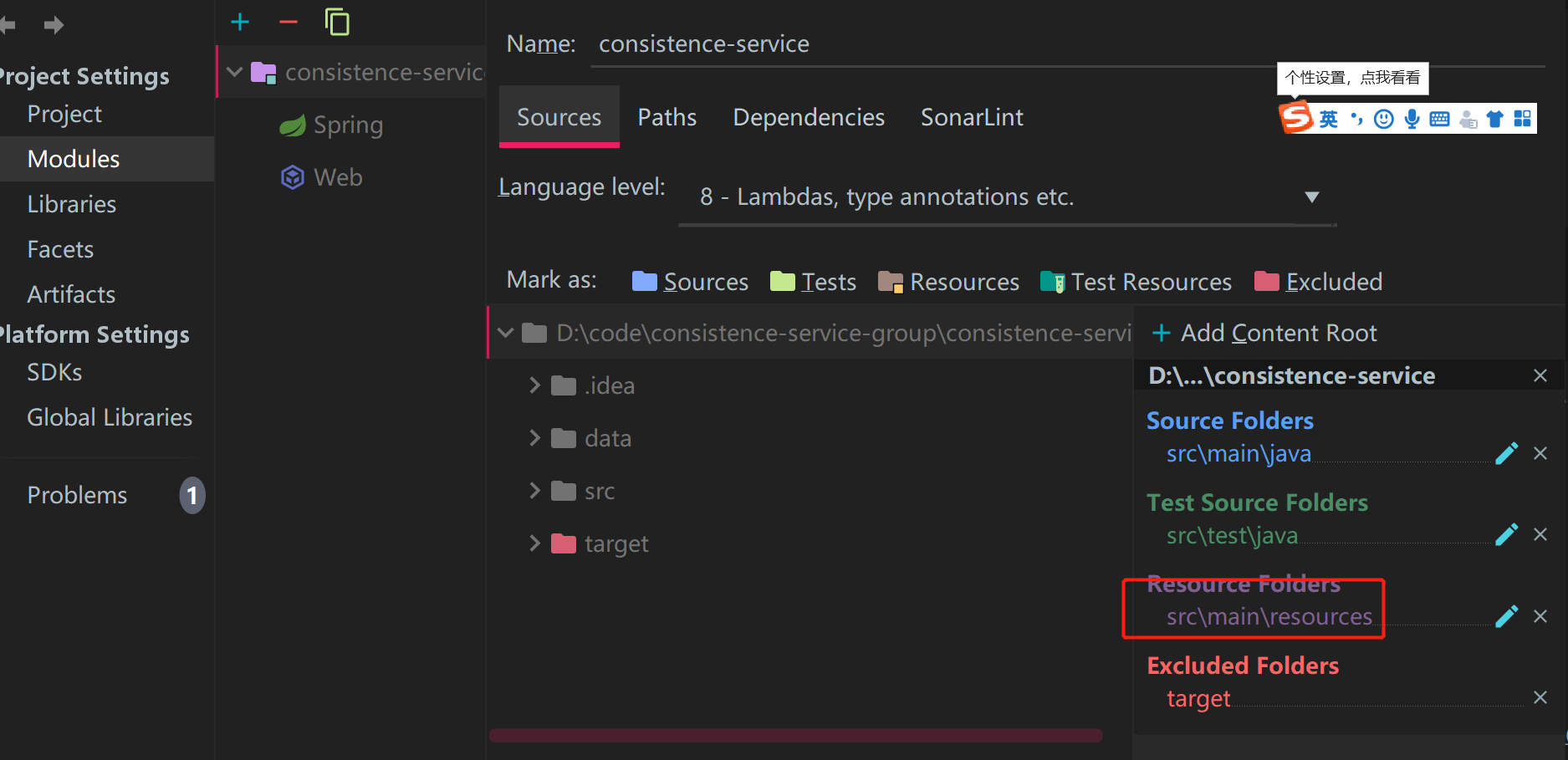Screen dimensions: 1568x760
Task: Activate Sogou voice input microphone
Action: coord(1412,118)
